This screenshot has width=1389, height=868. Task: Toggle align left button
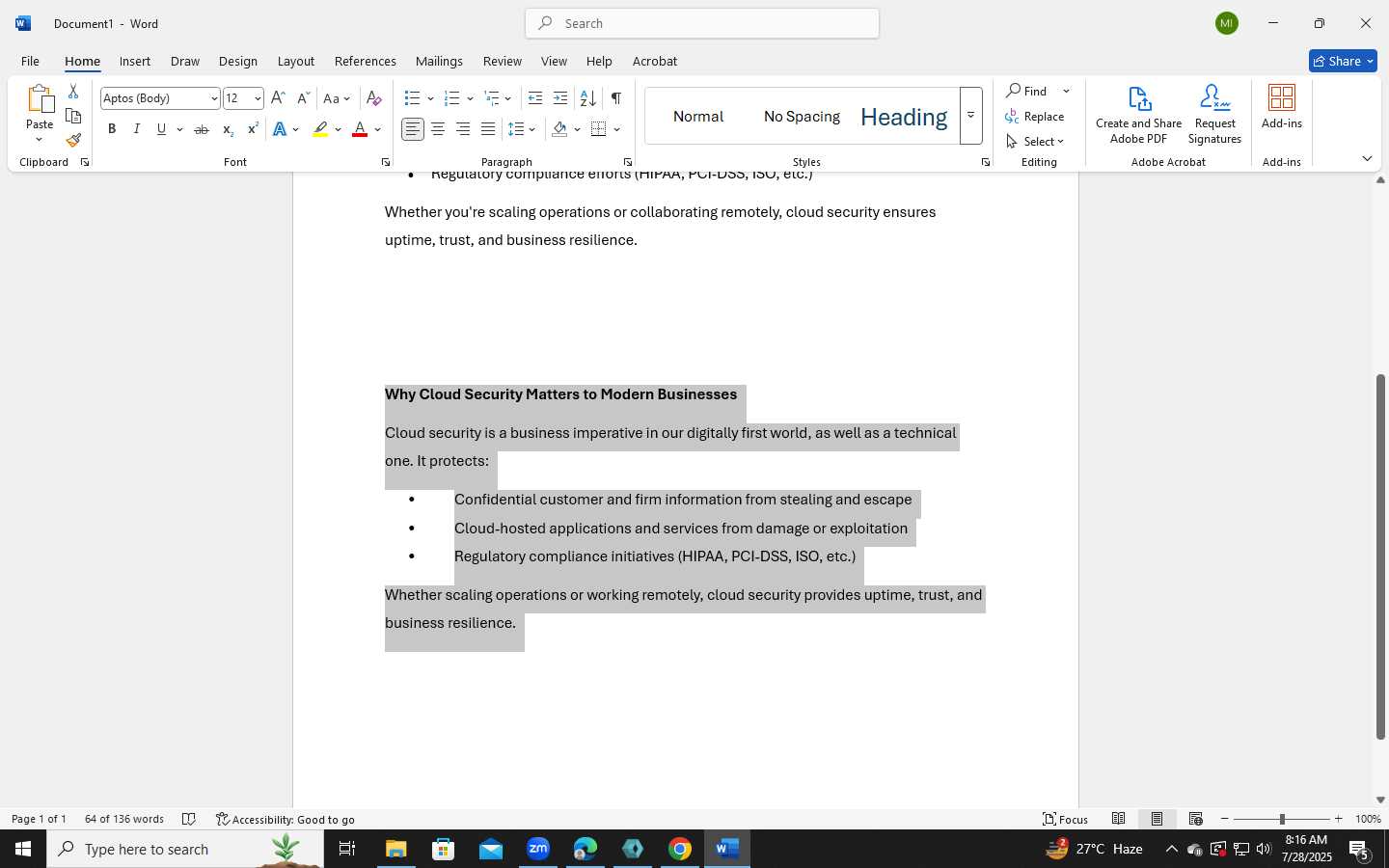point(413,129)
